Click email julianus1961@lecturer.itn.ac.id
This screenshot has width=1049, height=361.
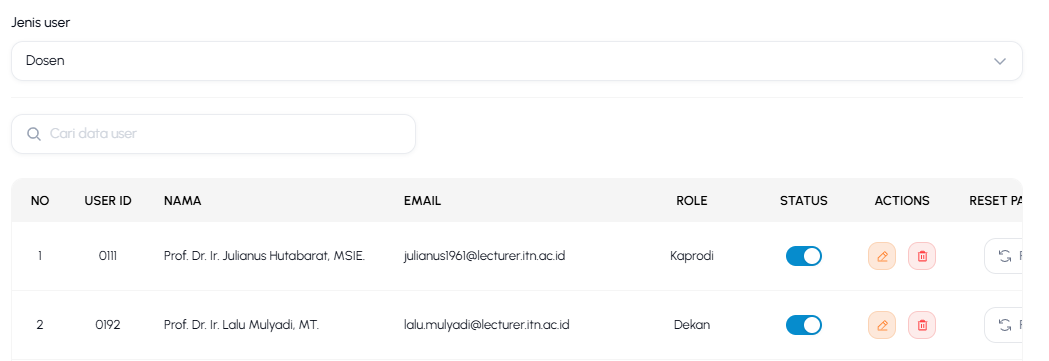click(485, 256)
